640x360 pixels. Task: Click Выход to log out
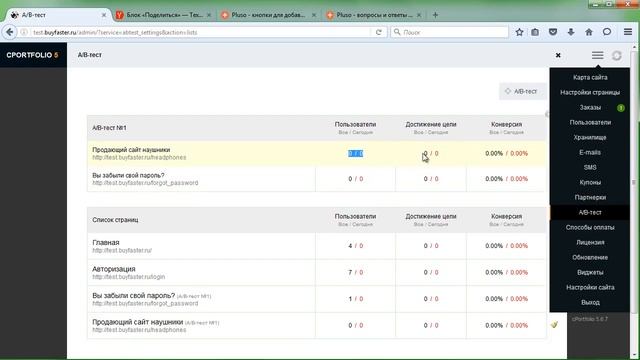tap(590, 302)
